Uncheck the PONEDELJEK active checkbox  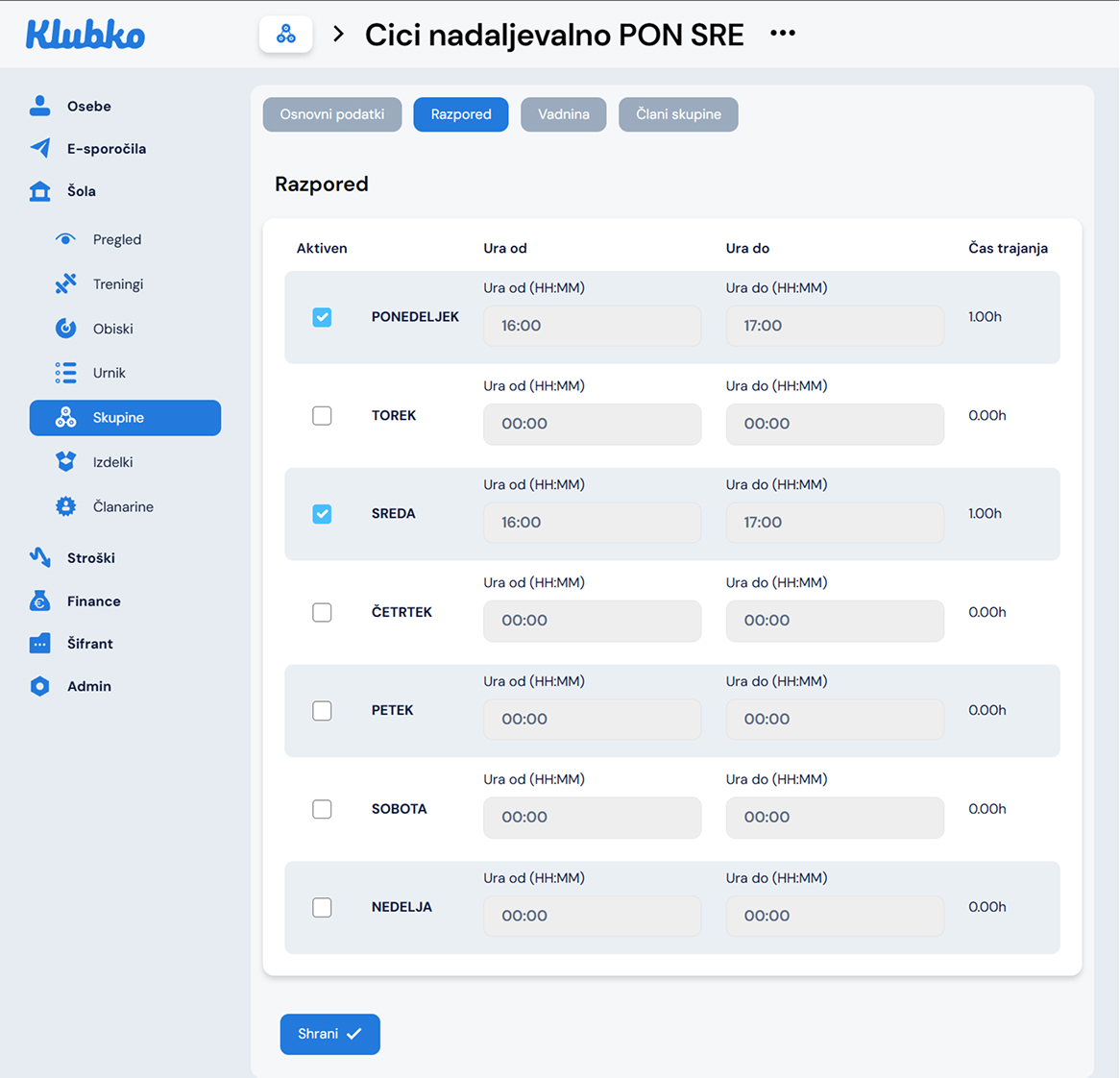(x=322, y=317)
